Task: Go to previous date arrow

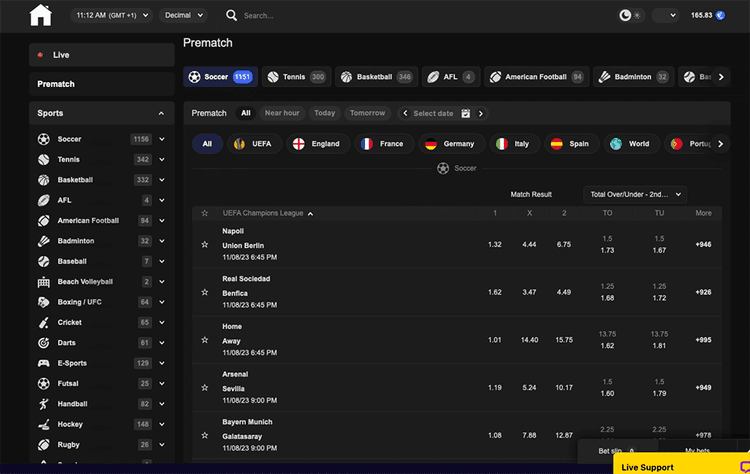Action: coord(406,113)
